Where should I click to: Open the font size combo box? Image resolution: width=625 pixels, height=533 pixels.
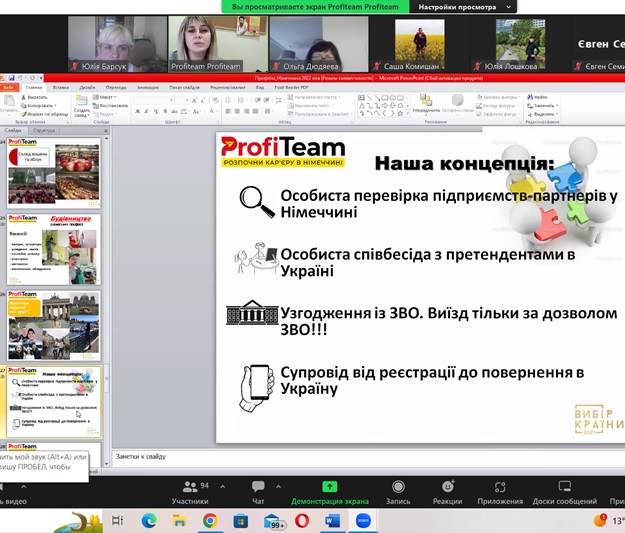coord(182,100)
